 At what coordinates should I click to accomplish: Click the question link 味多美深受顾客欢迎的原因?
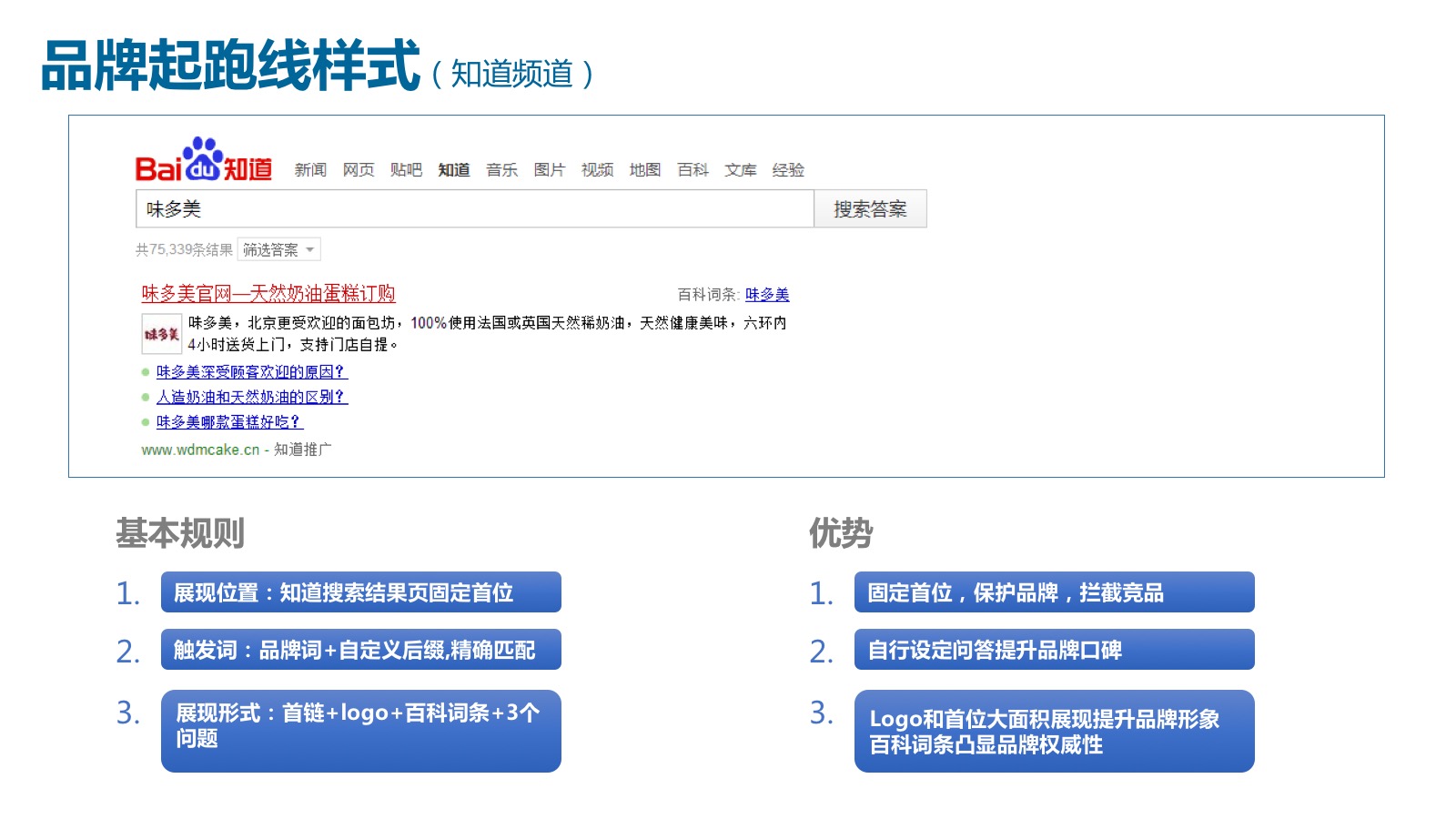(252, 372)
